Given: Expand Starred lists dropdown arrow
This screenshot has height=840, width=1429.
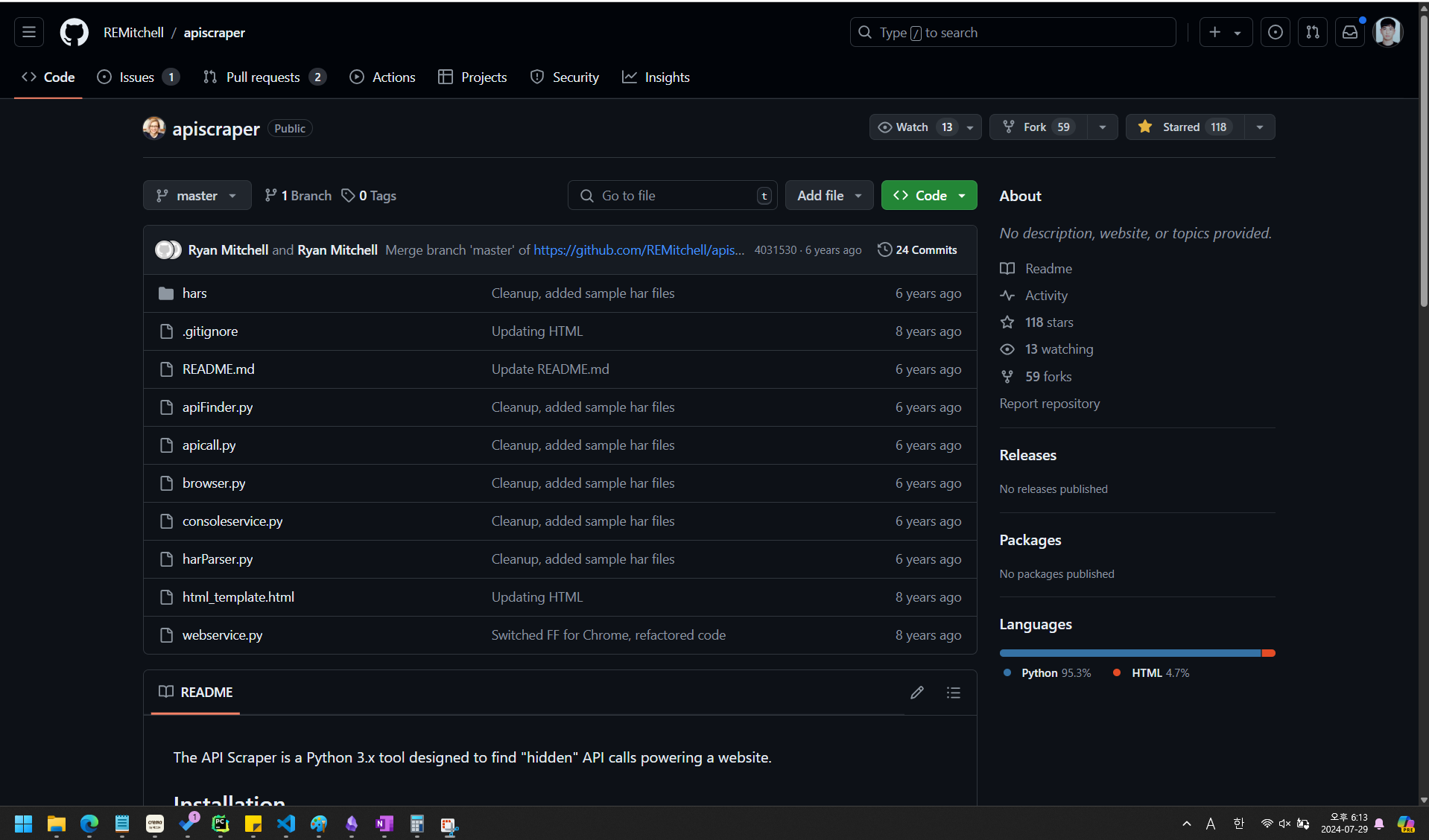Looking at the screenshot, I should (x=1260, y=127).
